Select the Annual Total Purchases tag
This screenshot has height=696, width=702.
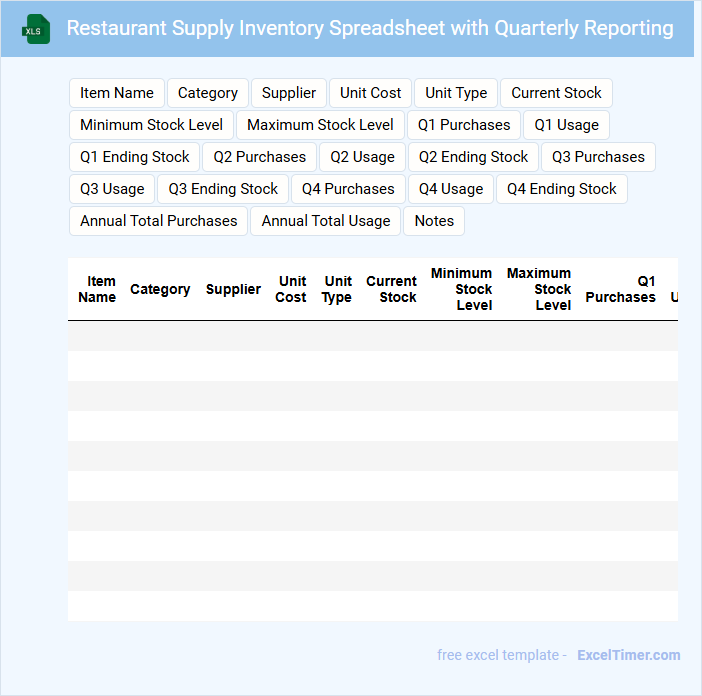(x=158, y=221)
